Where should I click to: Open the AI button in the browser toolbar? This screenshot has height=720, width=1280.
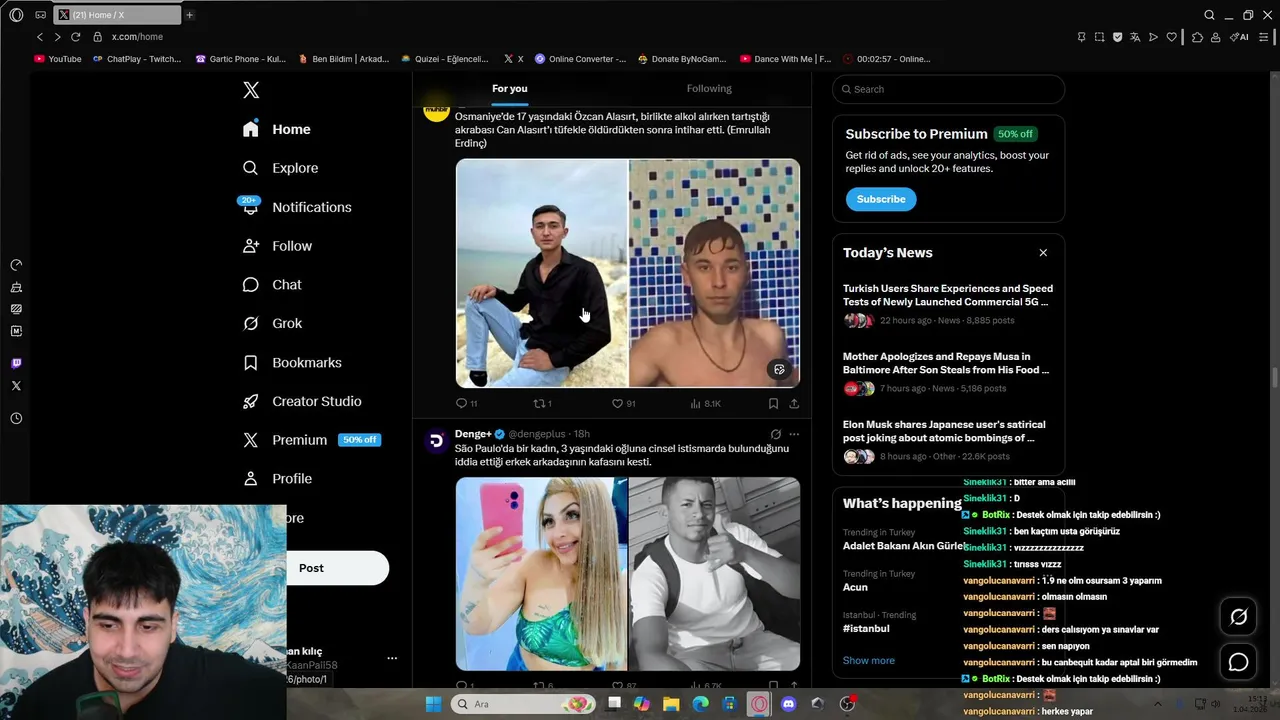point(1239,37)
